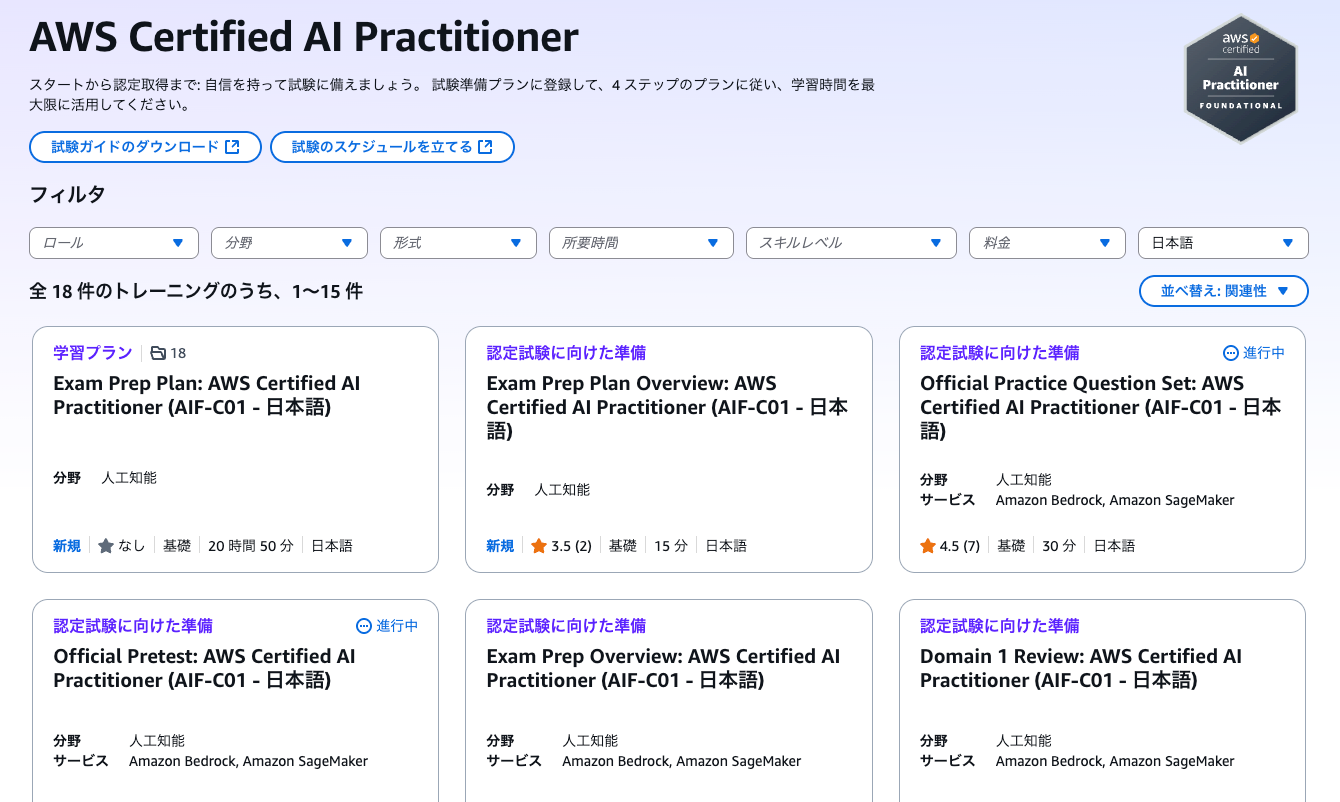This screenshot has width=1340, height=802.
Task: Click the 30 分 duration text
Action: (1059, 546)
